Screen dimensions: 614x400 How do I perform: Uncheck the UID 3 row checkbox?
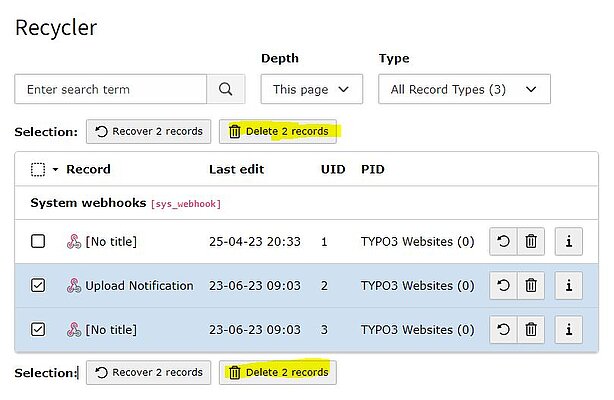click(x=38, y=329)
